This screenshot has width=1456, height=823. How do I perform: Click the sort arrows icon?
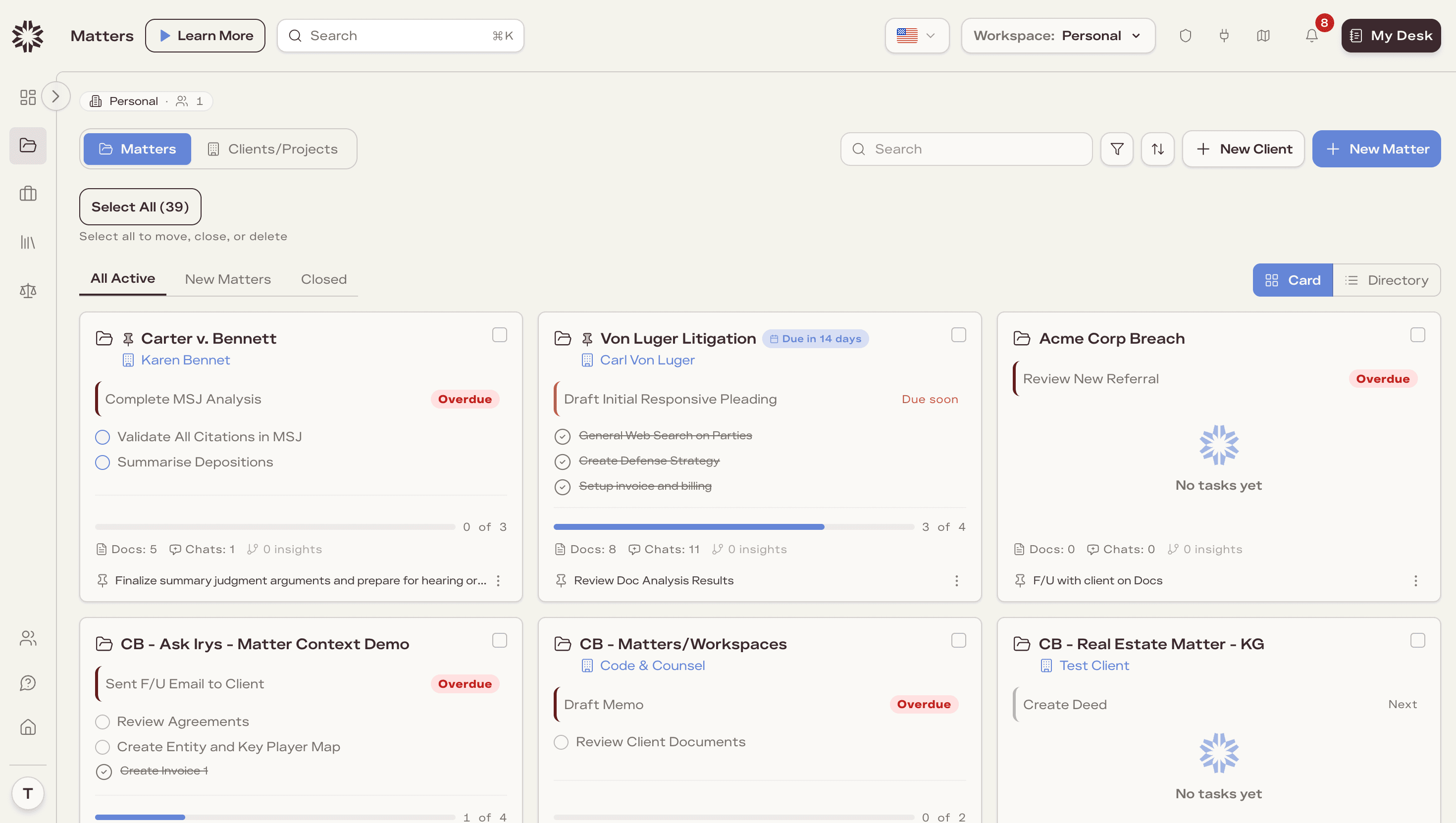(1157, 149)
